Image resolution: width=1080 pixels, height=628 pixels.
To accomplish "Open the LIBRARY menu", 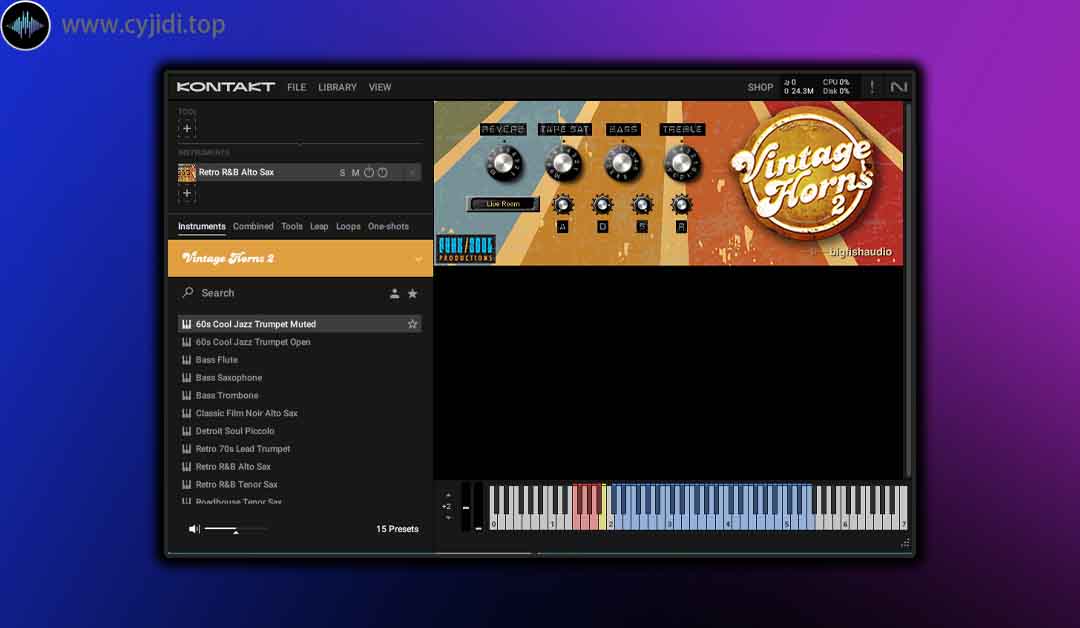I will [x=338, y=87].
